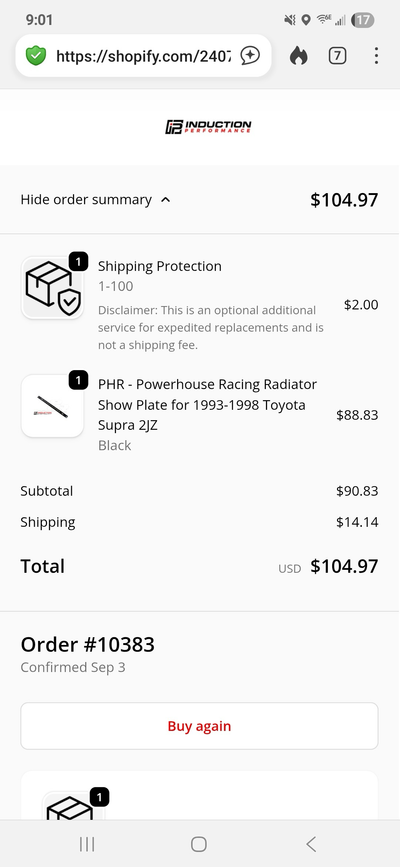The height and width of the screenshot is (867, 400).
Task: Open the AI chat sparkle icon
Action: [x=250, y=55]
